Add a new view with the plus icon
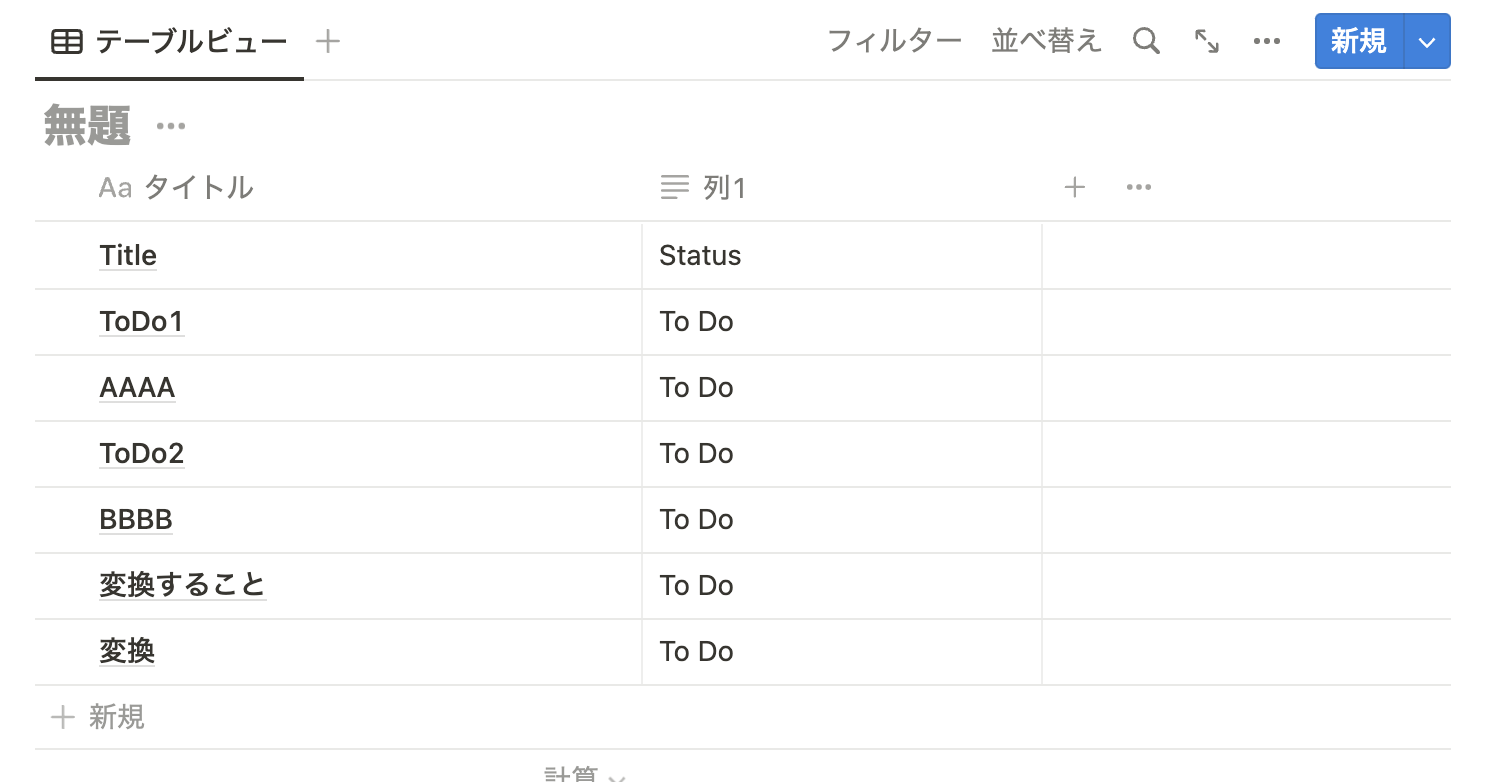Image resolution: width=1500 pixels, height=782 pixels. coord(327,41)
